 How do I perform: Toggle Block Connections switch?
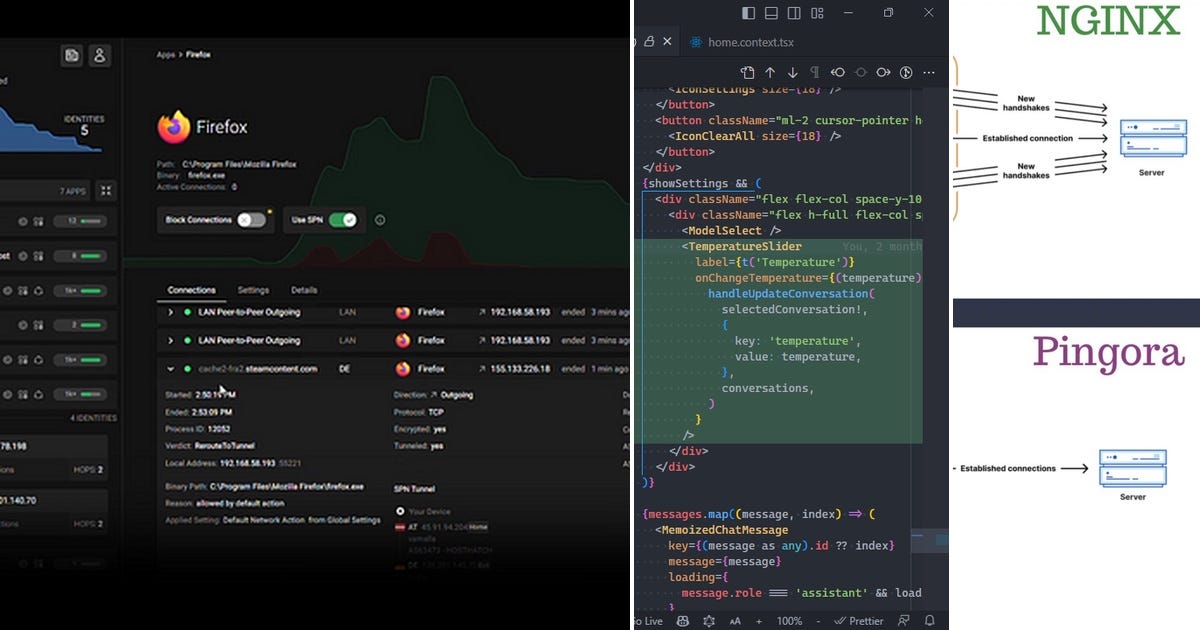click(x=252, y=220)
